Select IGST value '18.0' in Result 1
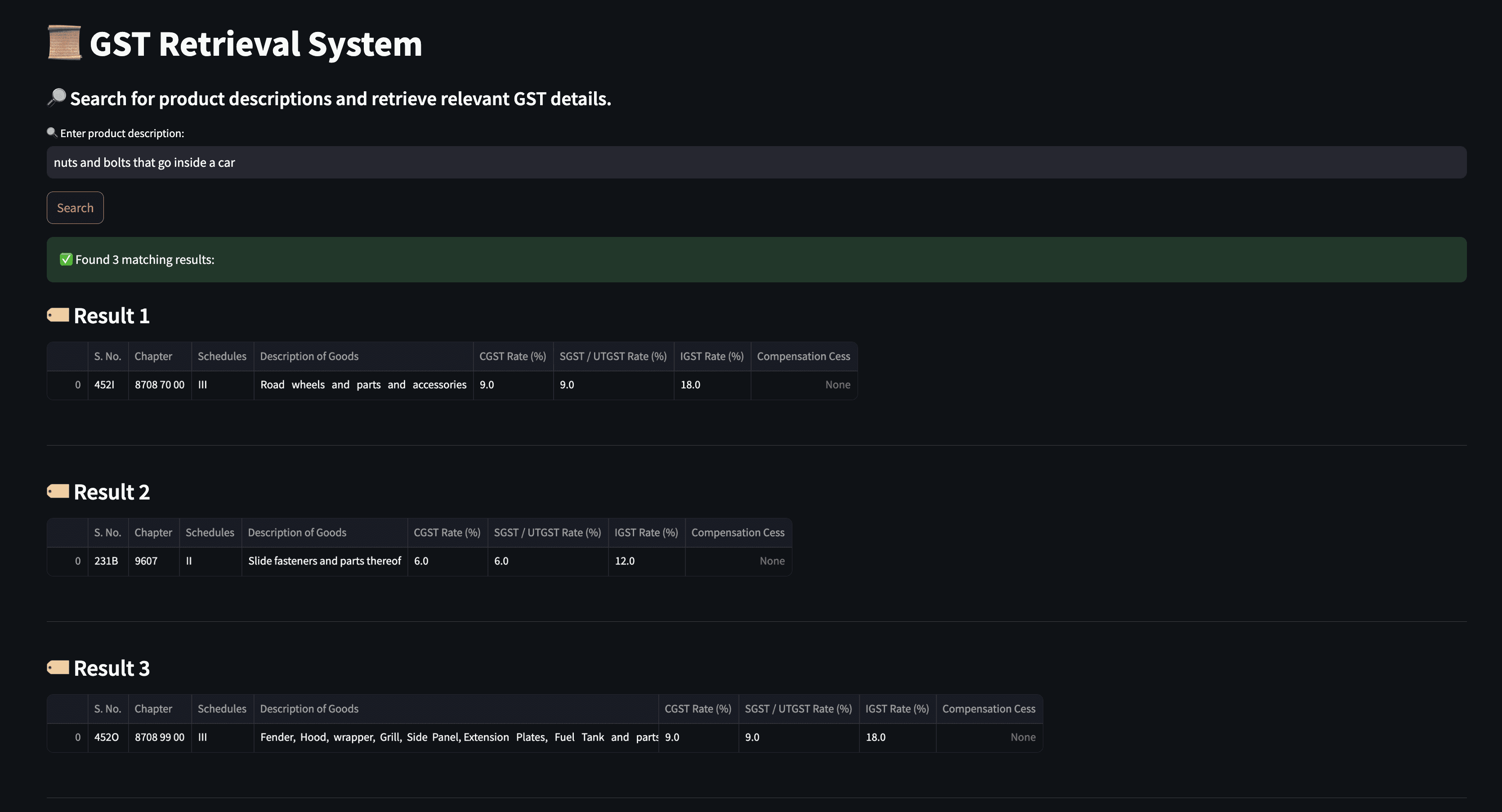 712,385
